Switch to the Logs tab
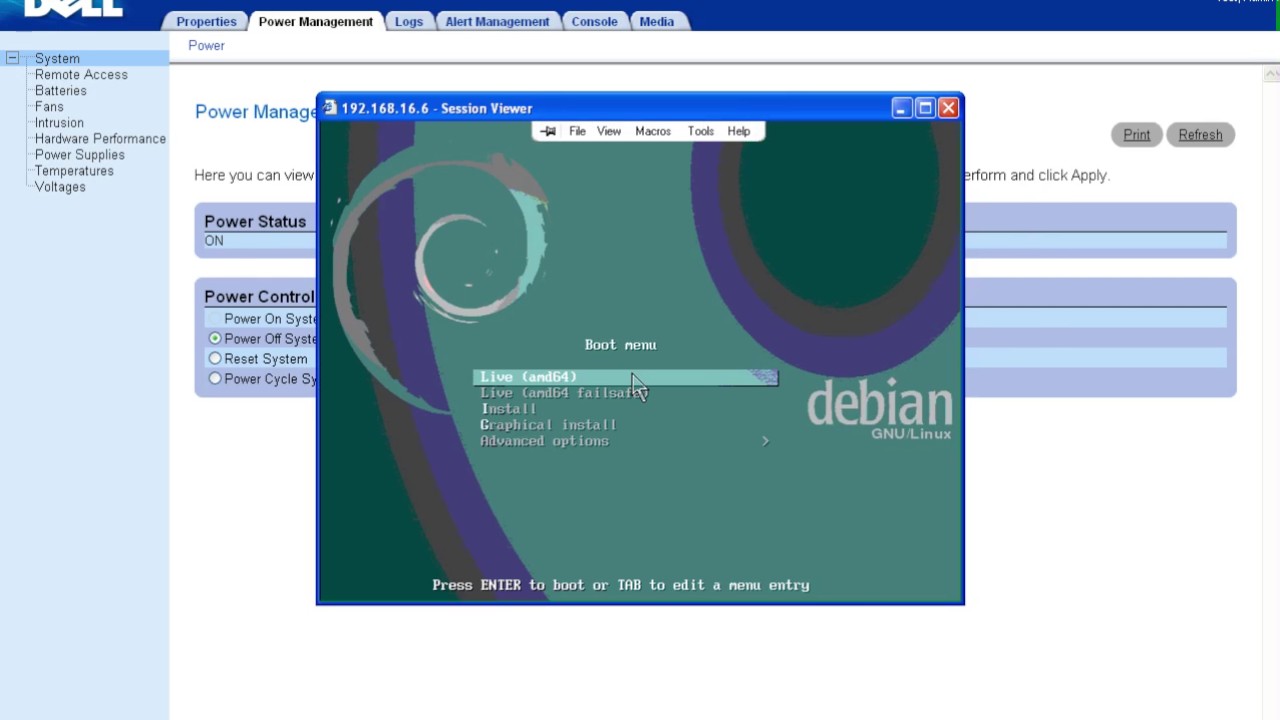 pos(409,21)
